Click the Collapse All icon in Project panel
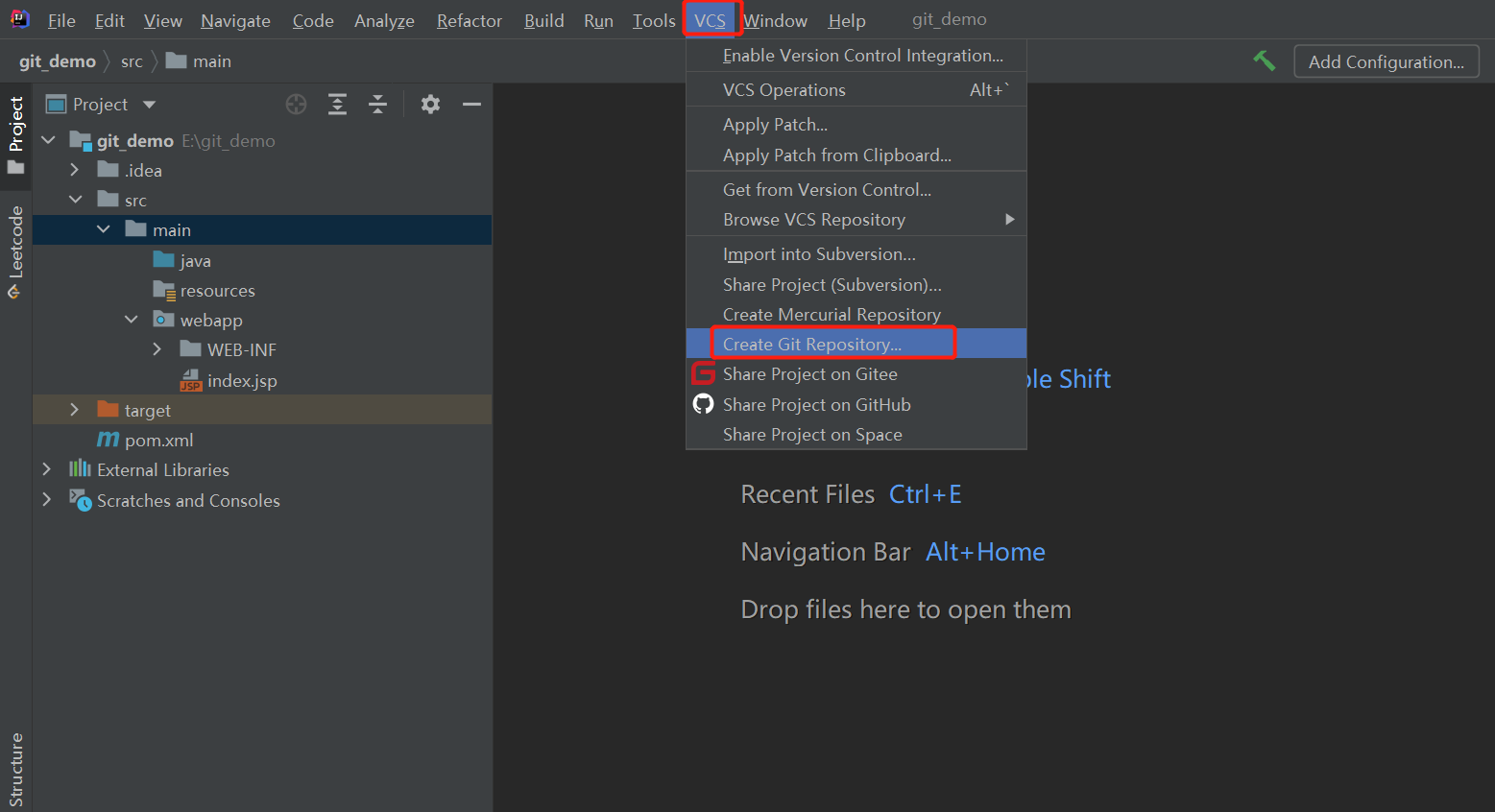This screenshot has height=812, width=1495. pos(378,105)
